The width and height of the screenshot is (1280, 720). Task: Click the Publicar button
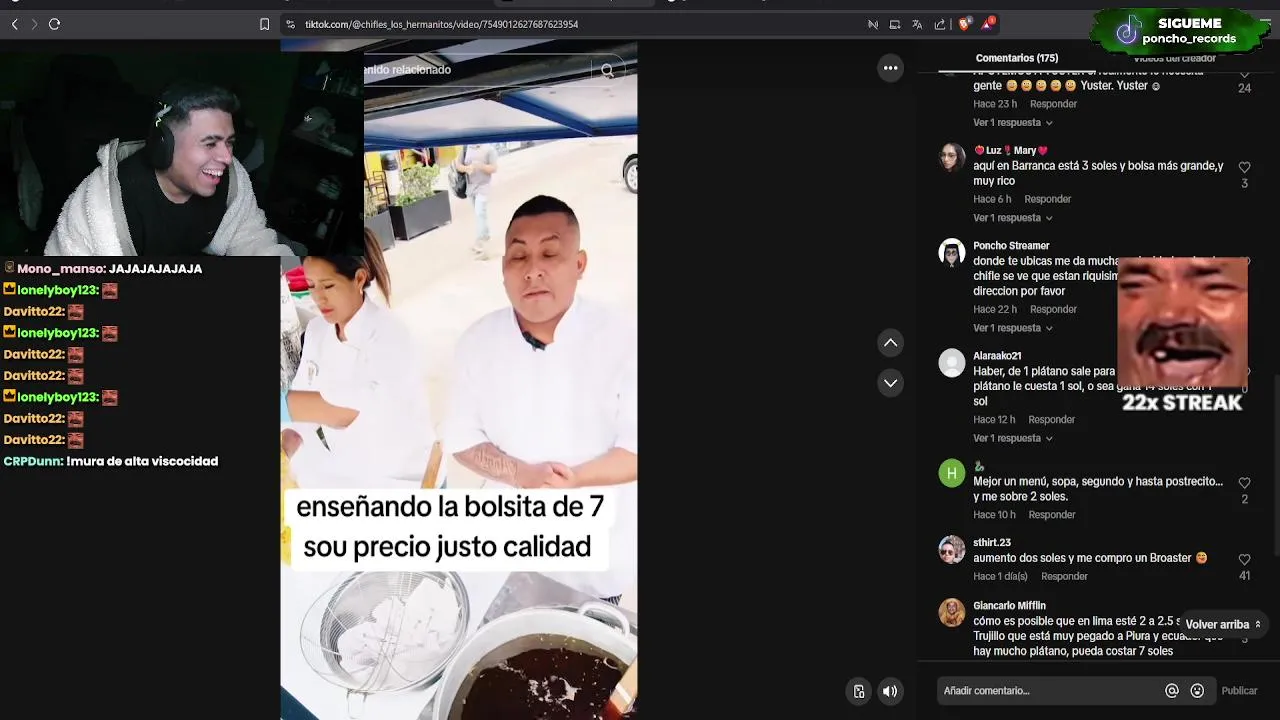click(x=1239, y=691)
